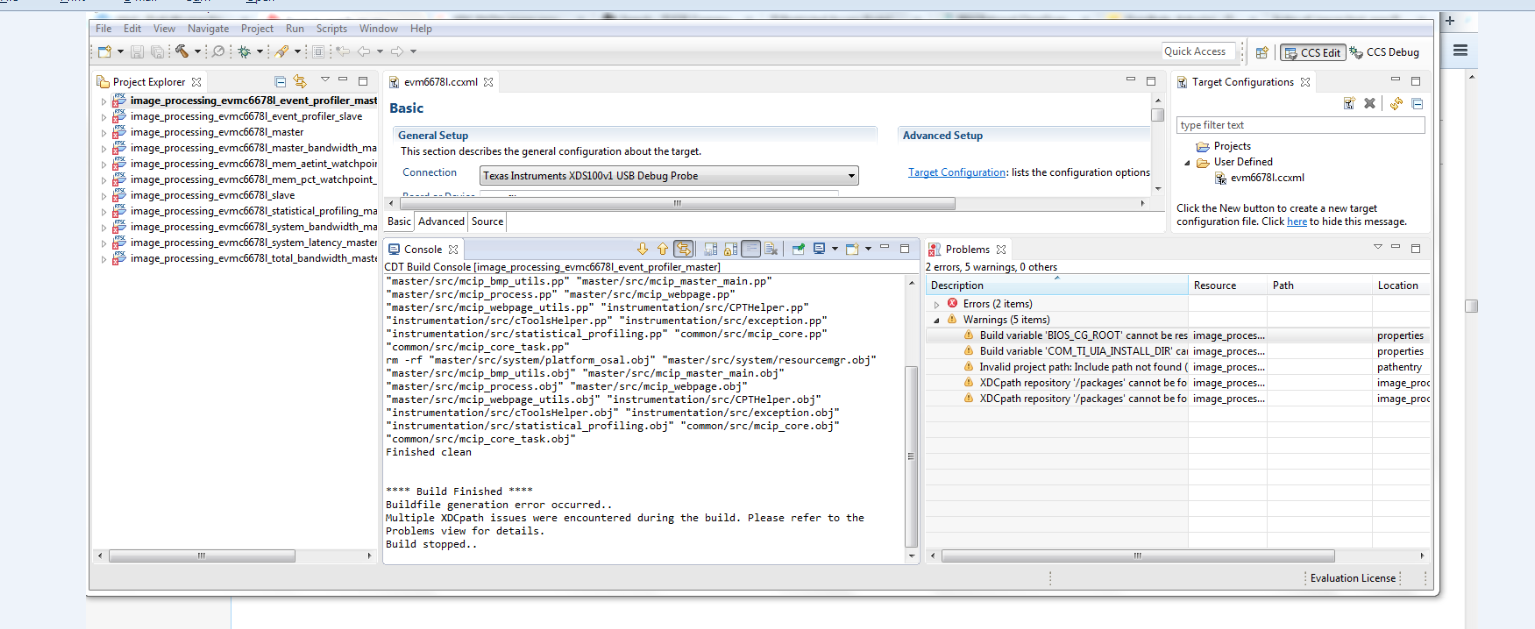This screenshot has width=1535, height=629.
Task: Click Collapse All in Target Configurations
Action: (1417, 103)
